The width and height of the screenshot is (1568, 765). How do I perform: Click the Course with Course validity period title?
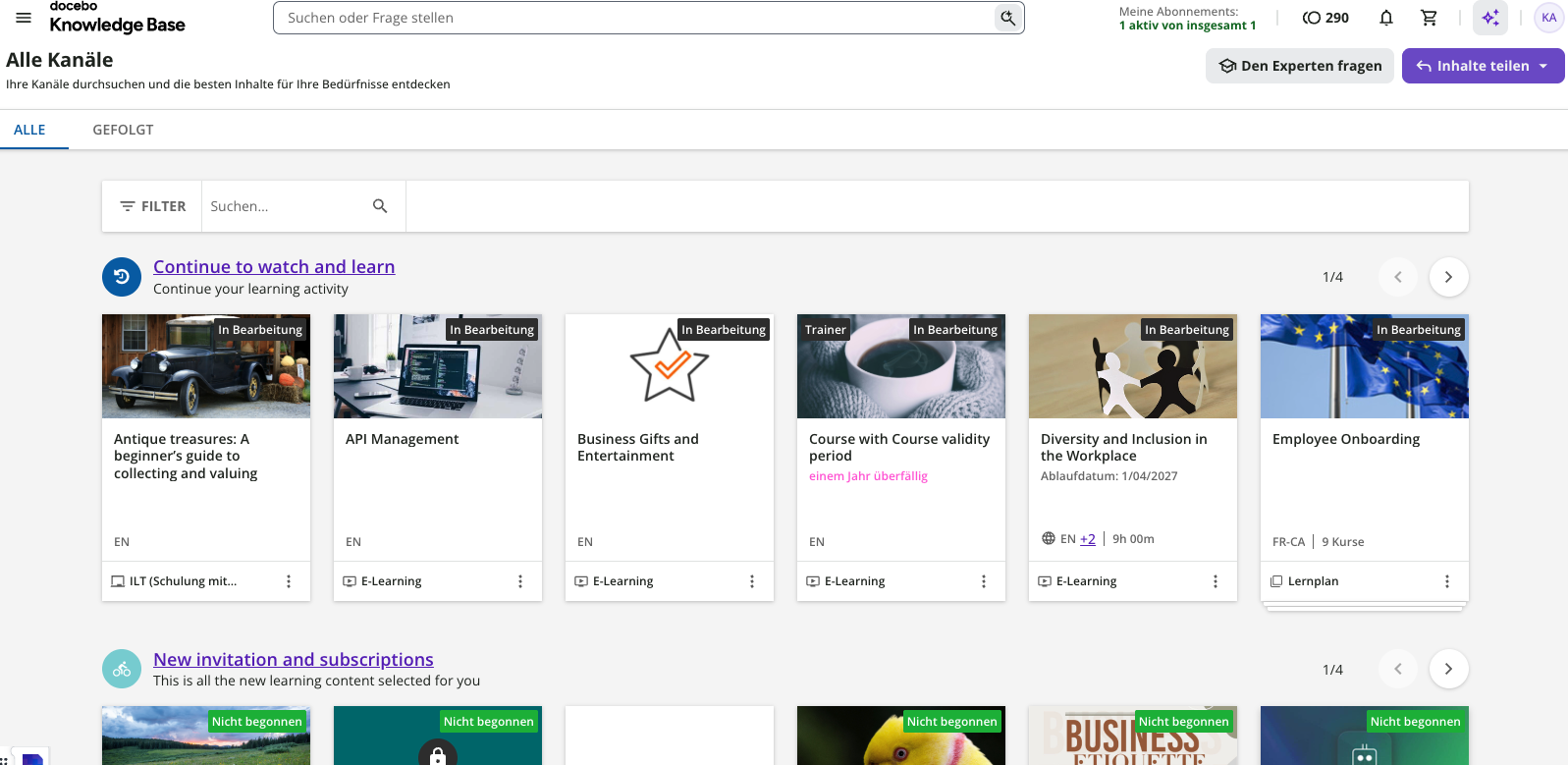899,448
